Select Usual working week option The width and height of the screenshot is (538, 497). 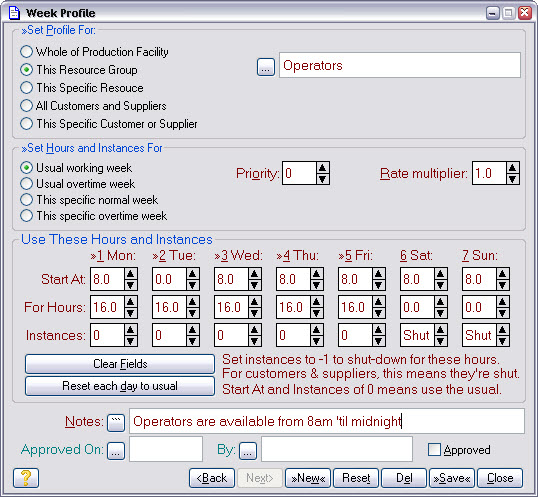76,168
